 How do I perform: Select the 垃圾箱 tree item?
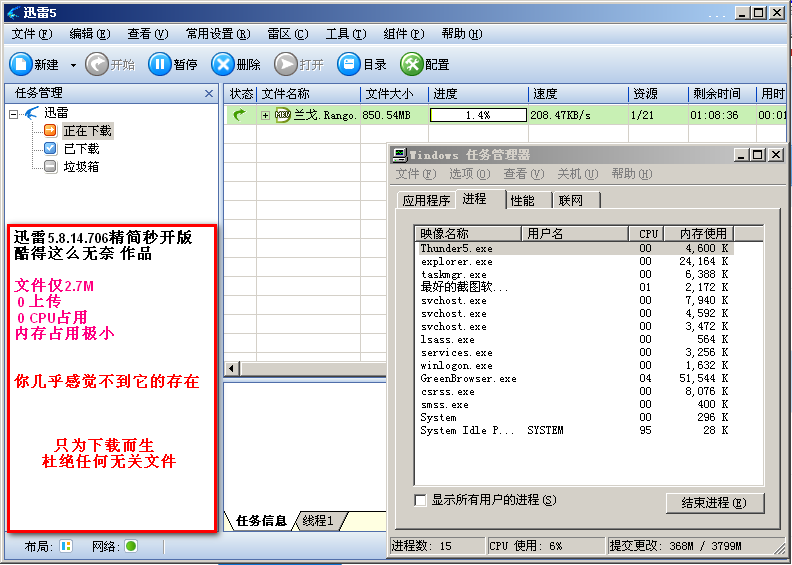pyautogui.click(x=81, y=167)
